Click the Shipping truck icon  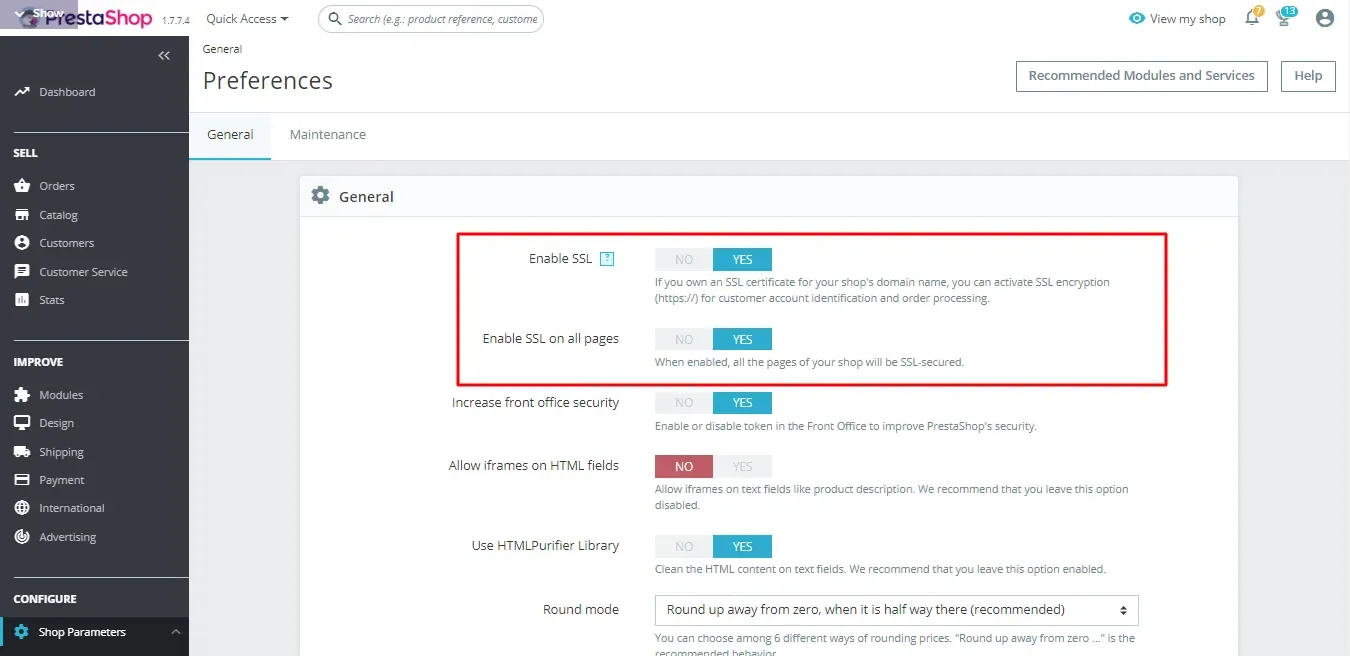(22, 452)
